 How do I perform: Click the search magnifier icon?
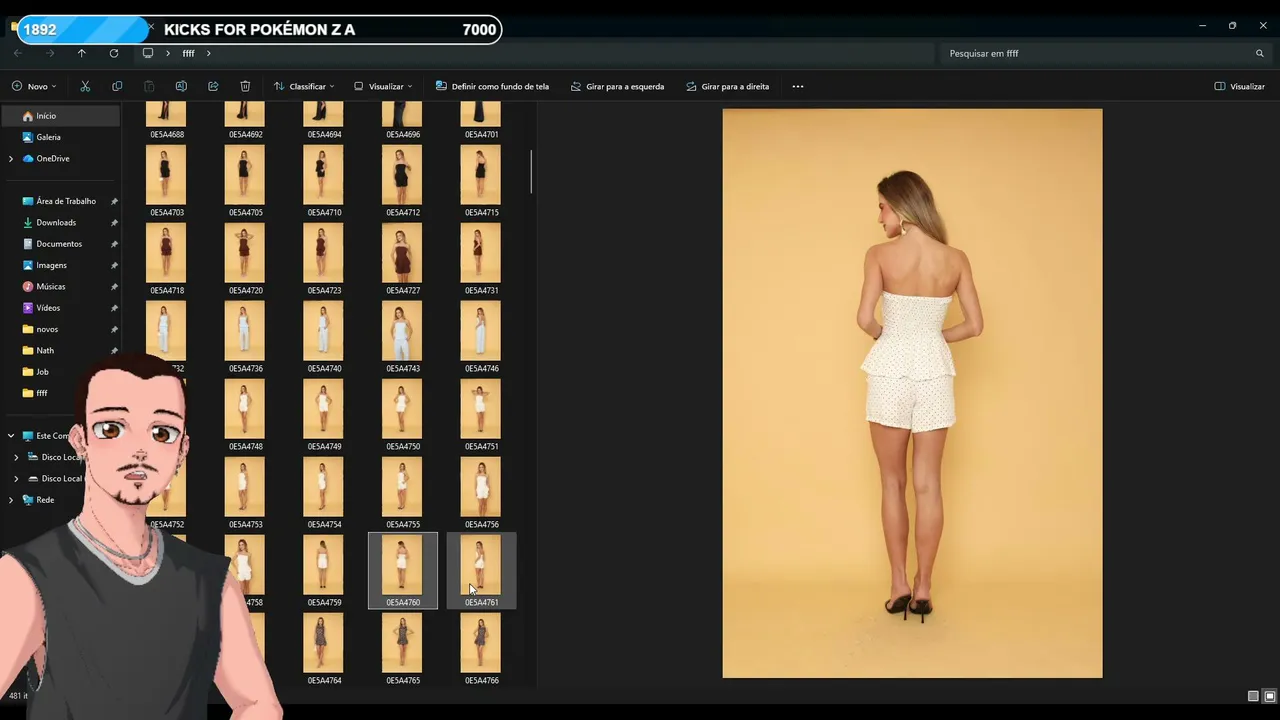coord(1260,53)
